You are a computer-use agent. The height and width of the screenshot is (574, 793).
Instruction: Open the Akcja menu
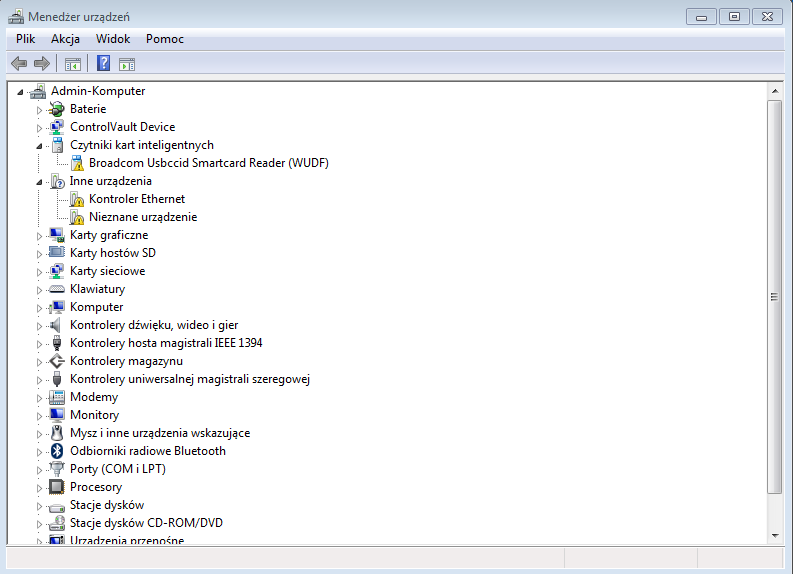point(65,39)
